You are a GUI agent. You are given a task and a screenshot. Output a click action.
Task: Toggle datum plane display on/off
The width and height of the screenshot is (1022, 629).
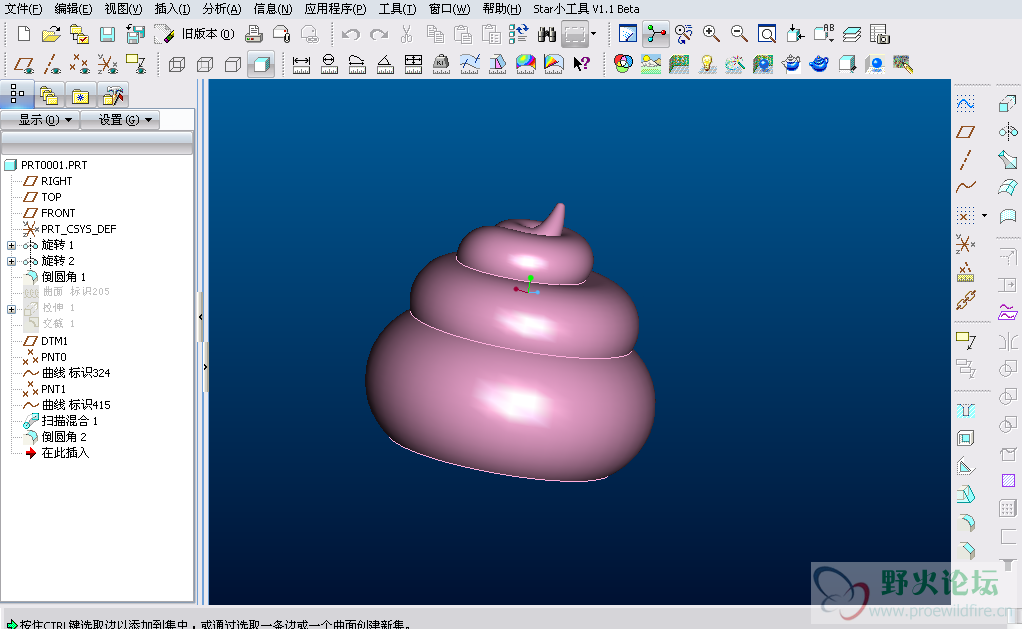24,65
